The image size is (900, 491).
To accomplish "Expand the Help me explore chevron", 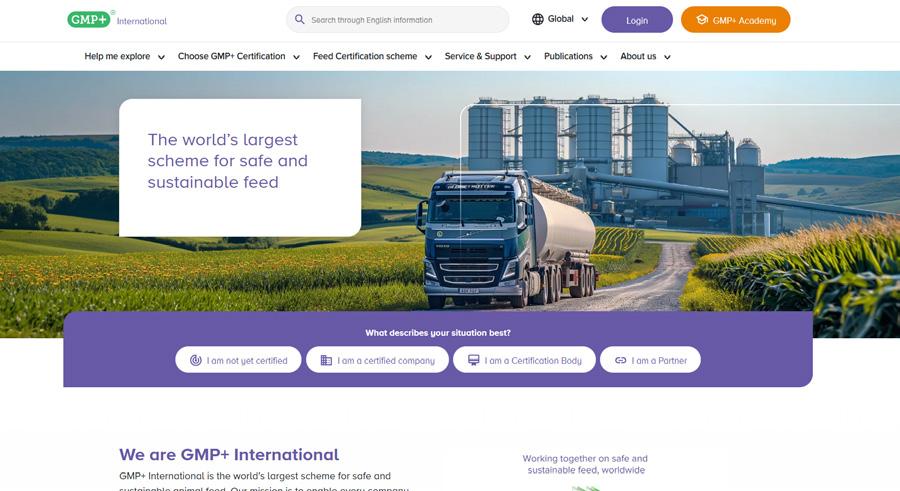I will tap(161, 57).
